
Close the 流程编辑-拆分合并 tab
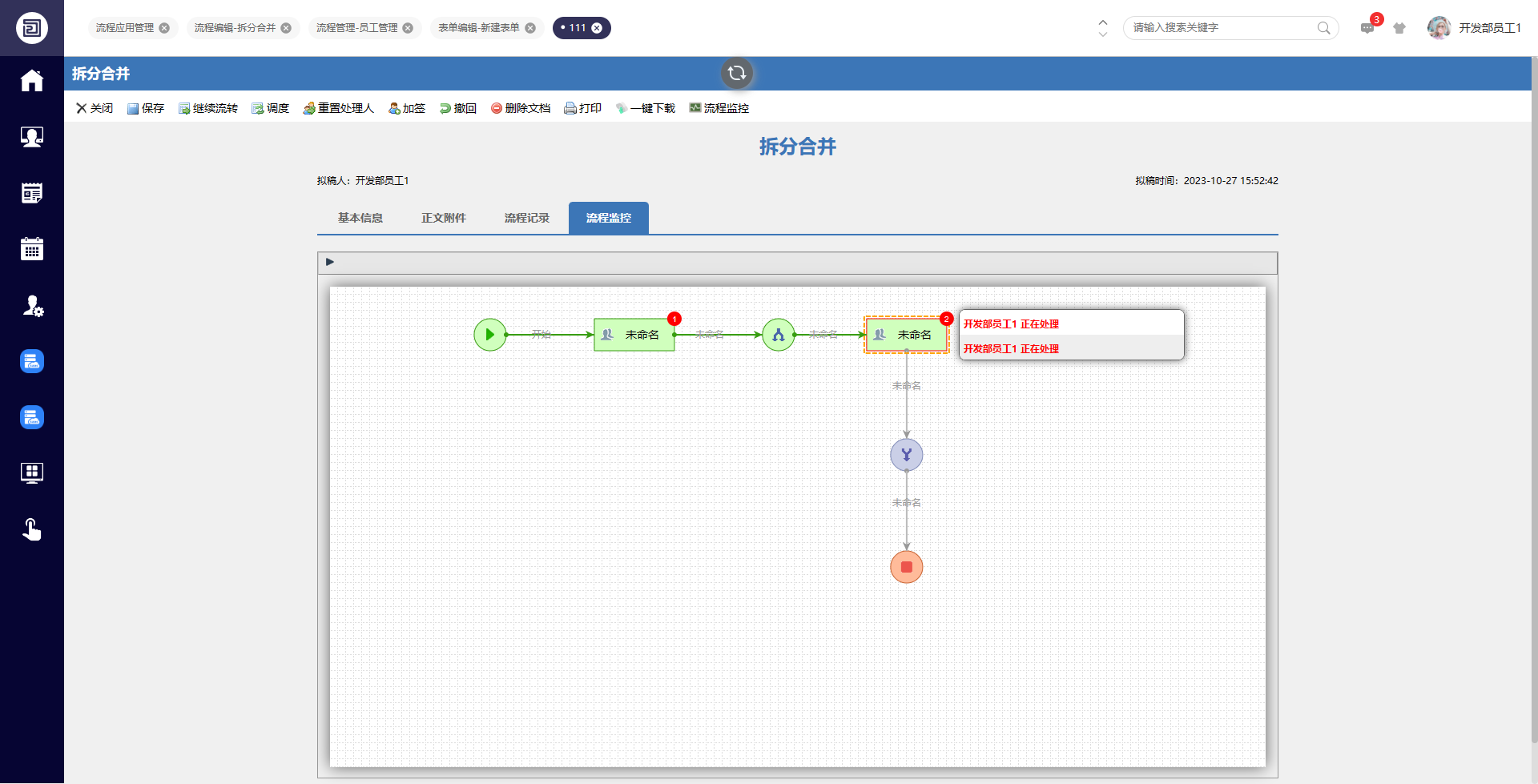[286, 28]
